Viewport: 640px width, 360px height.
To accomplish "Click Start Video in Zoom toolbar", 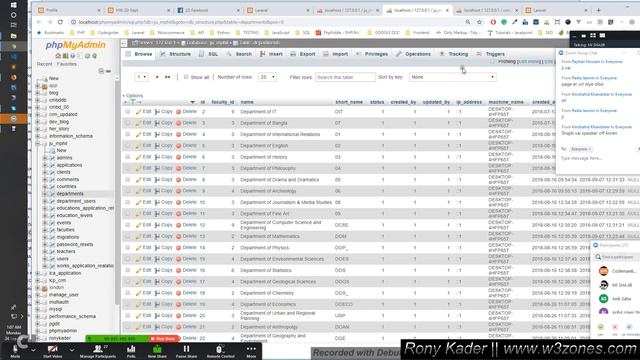I will point(53,351).
